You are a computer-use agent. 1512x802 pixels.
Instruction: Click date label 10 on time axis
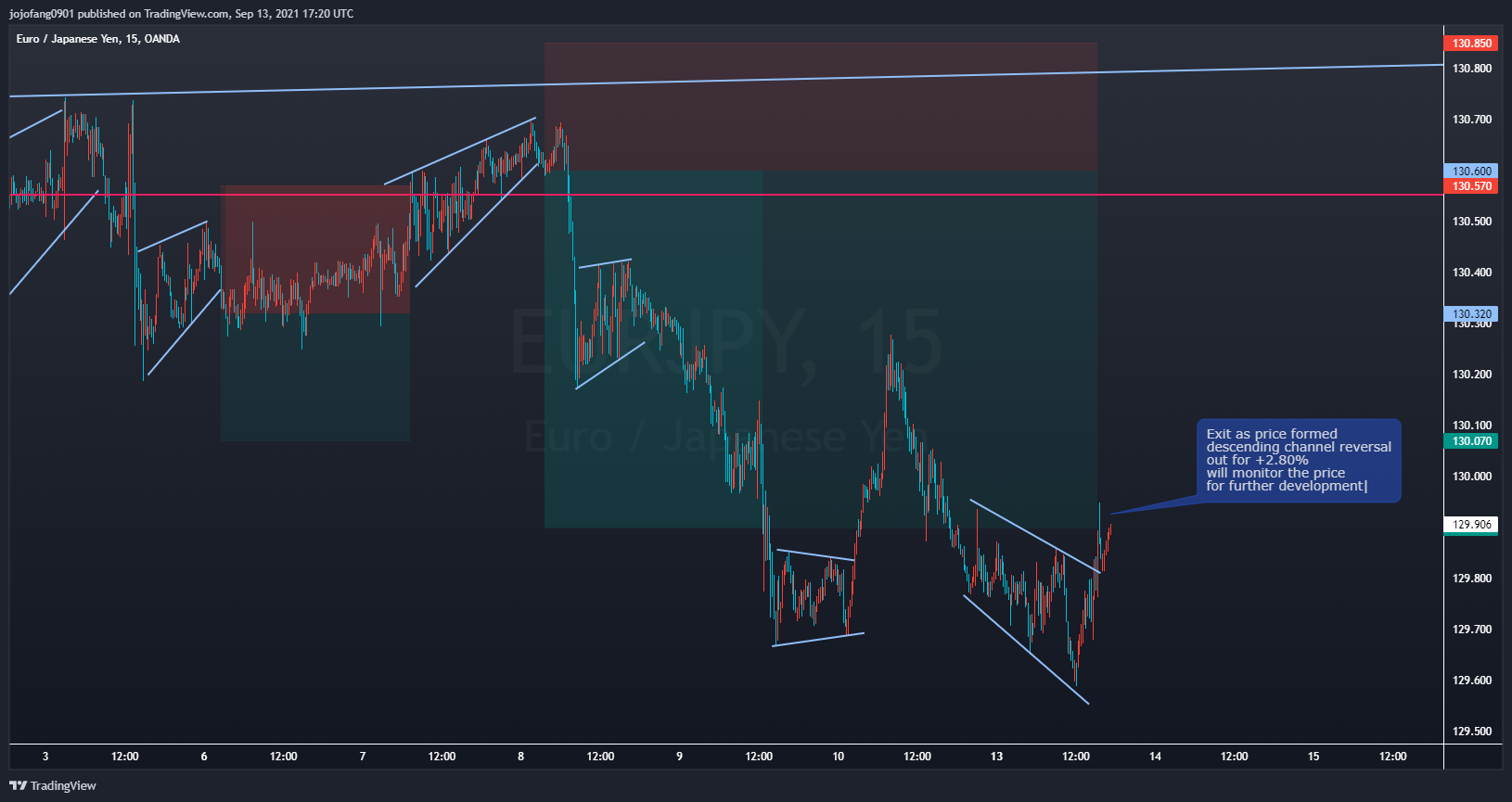(839, 757)
